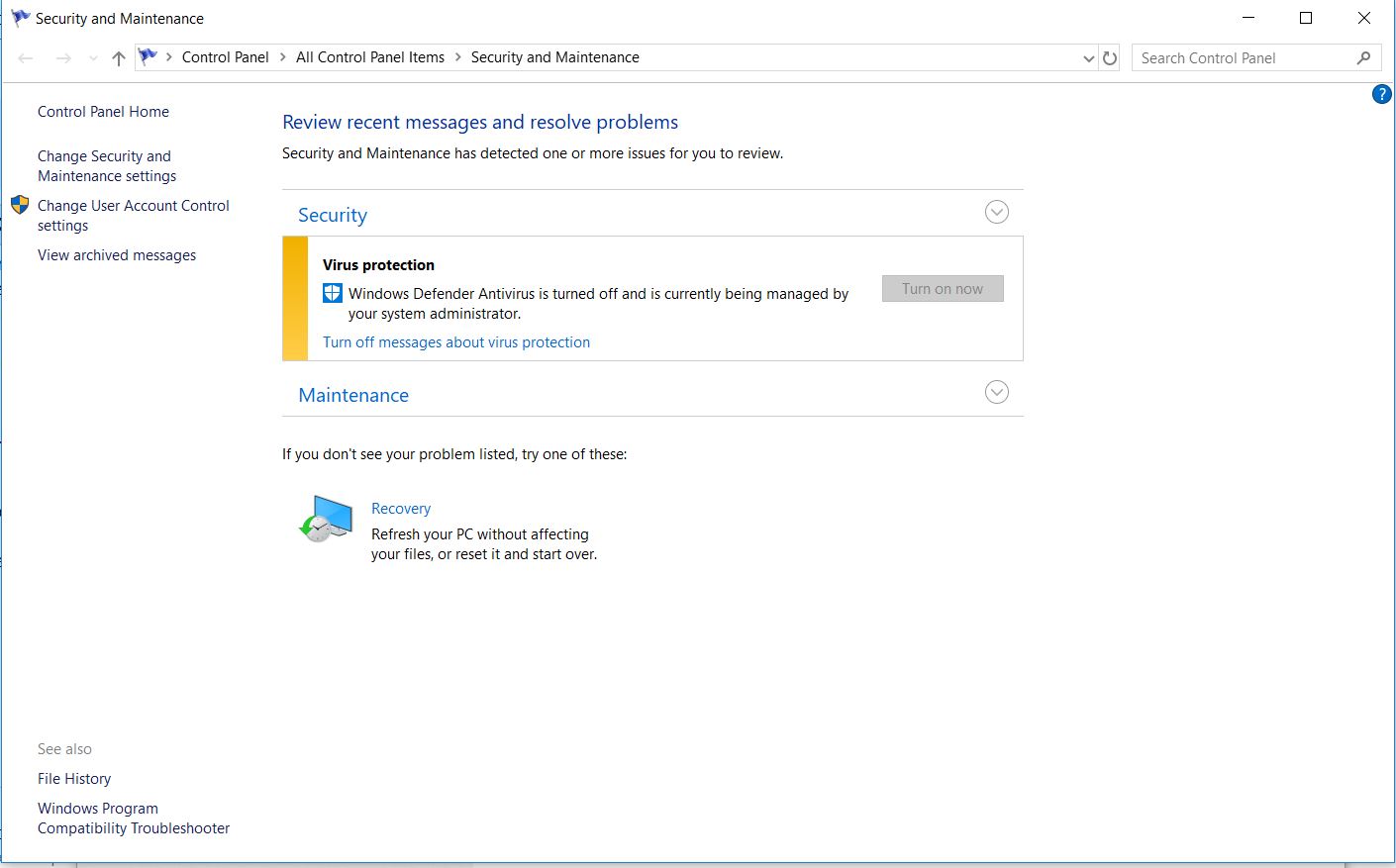Click the refresh icon beside address bar
This screenshot has height=868, width=1396.
click(1110, 58)
